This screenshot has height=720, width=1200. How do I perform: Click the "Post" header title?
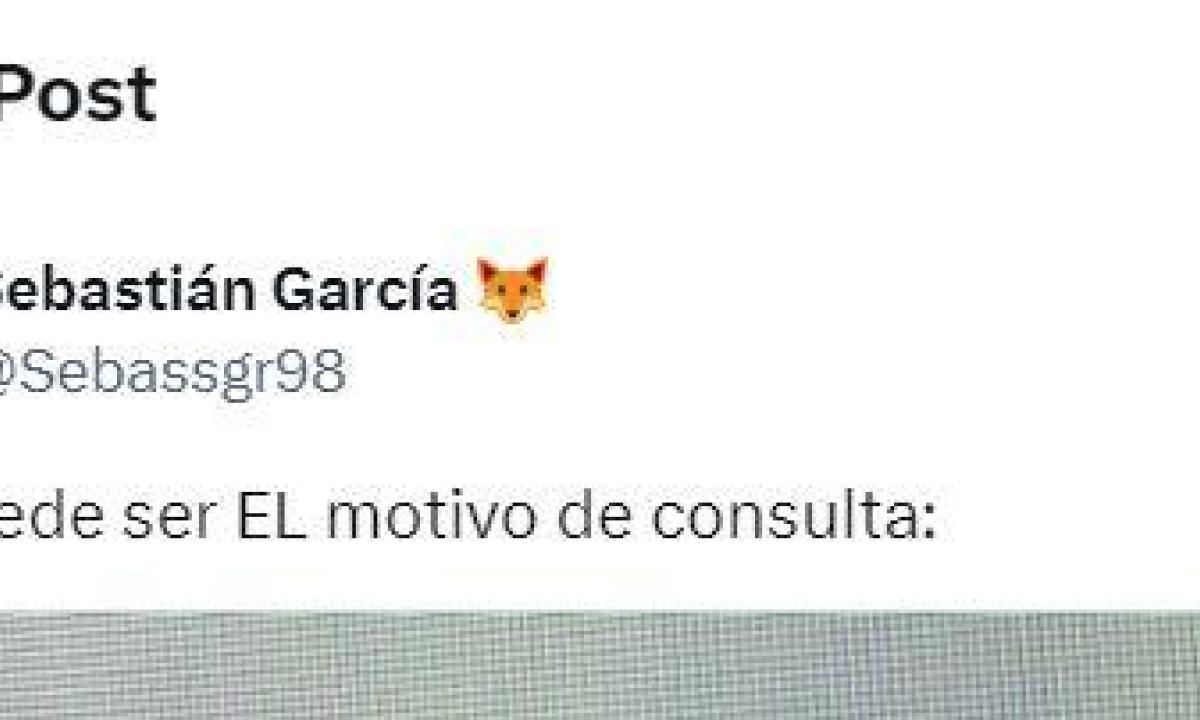pyautogui.click(x=78, y=95)
